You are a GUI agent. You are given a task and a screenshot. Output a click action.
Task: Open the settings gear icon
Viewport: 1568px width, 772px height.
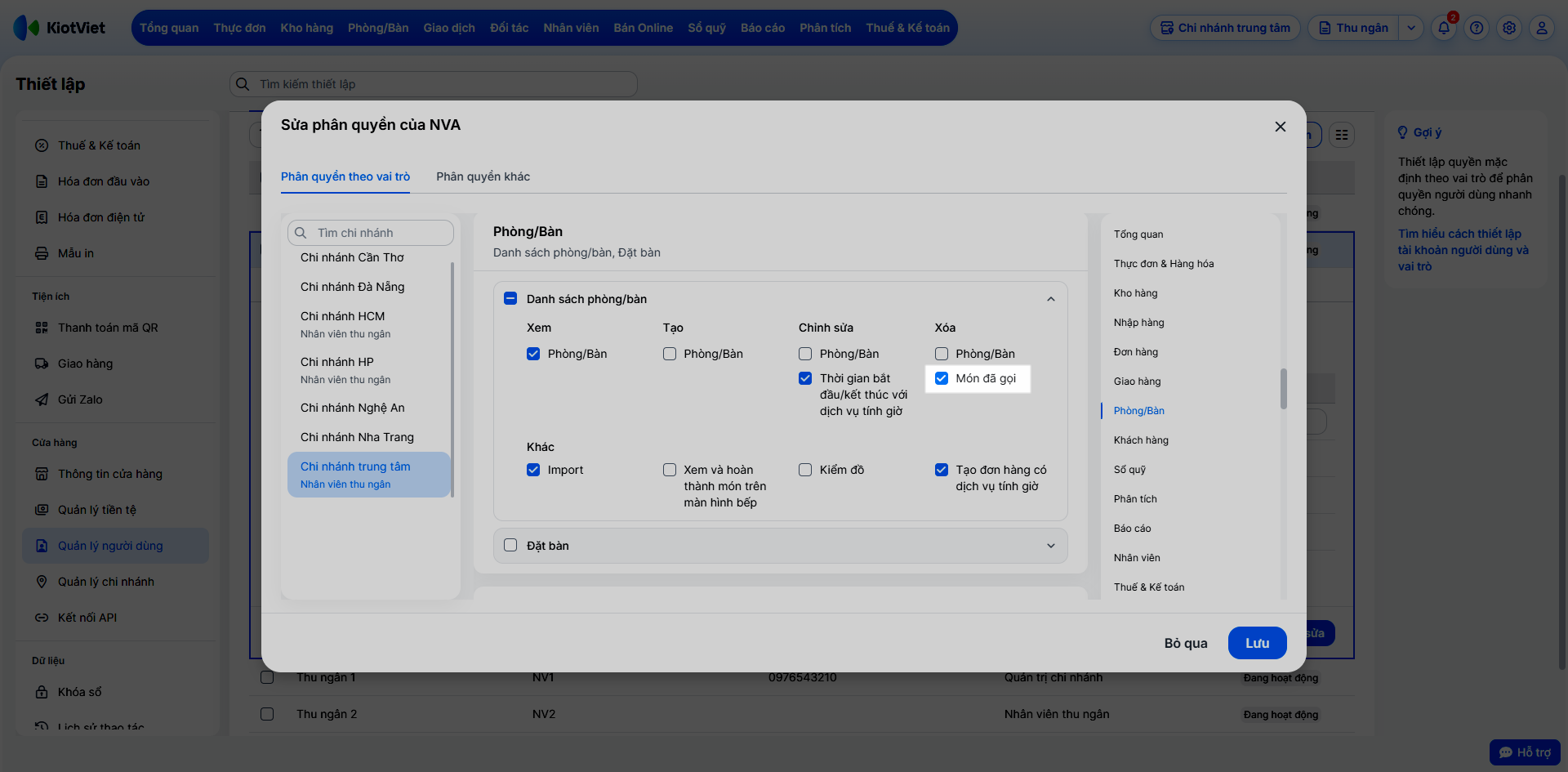click(x=1509, y=28)
